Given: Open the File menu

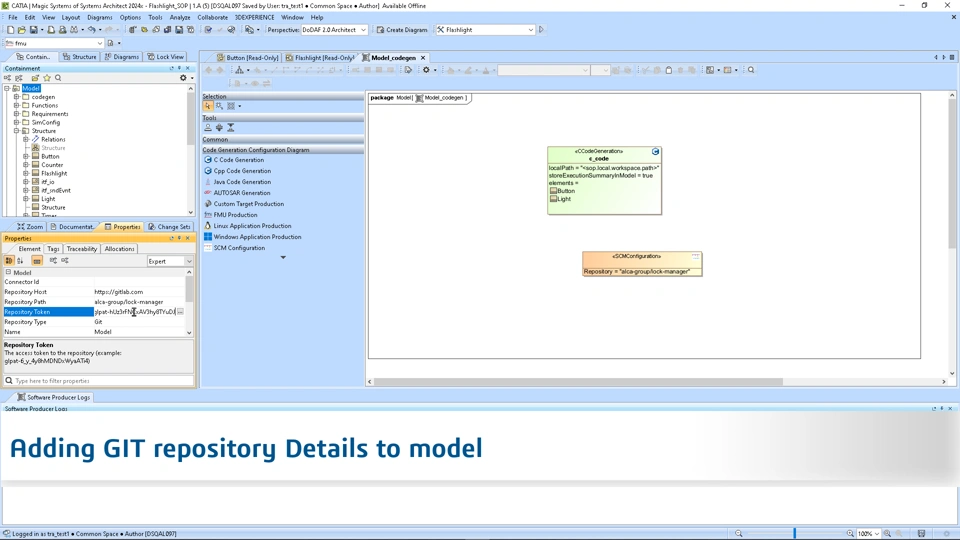Looking at the screenshot, I should [x=12, y=17].
